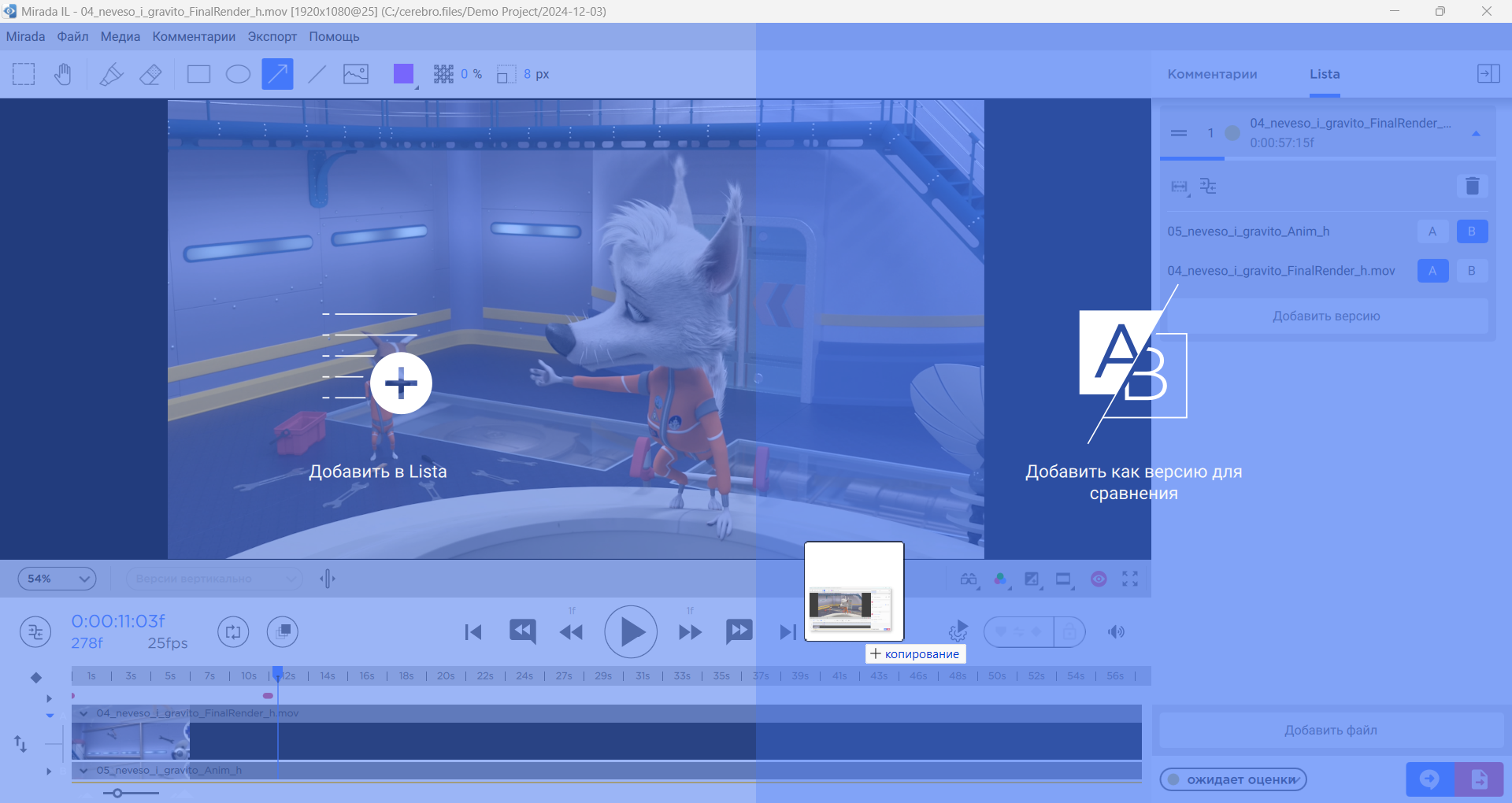Set 05_neveso_i_gravito_Anim_h as version A
The width and height of the screenshot is (1512, 803).
coord(1432,231)
